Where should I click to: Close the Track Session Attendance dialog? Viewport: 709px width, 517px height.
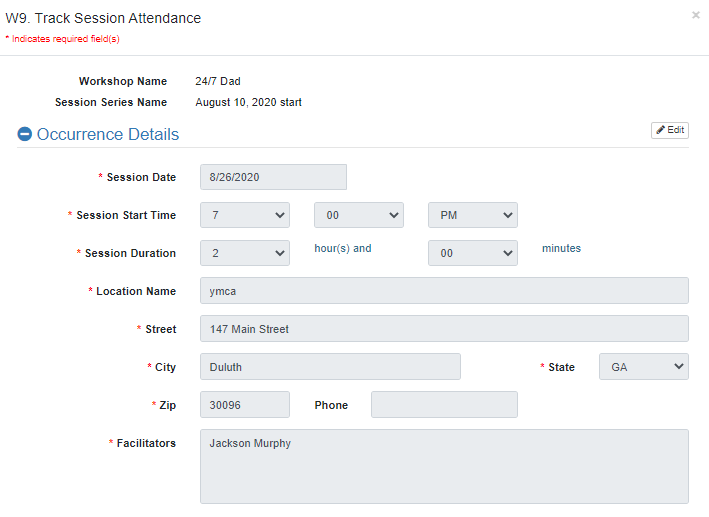click(x=696, y=15)
